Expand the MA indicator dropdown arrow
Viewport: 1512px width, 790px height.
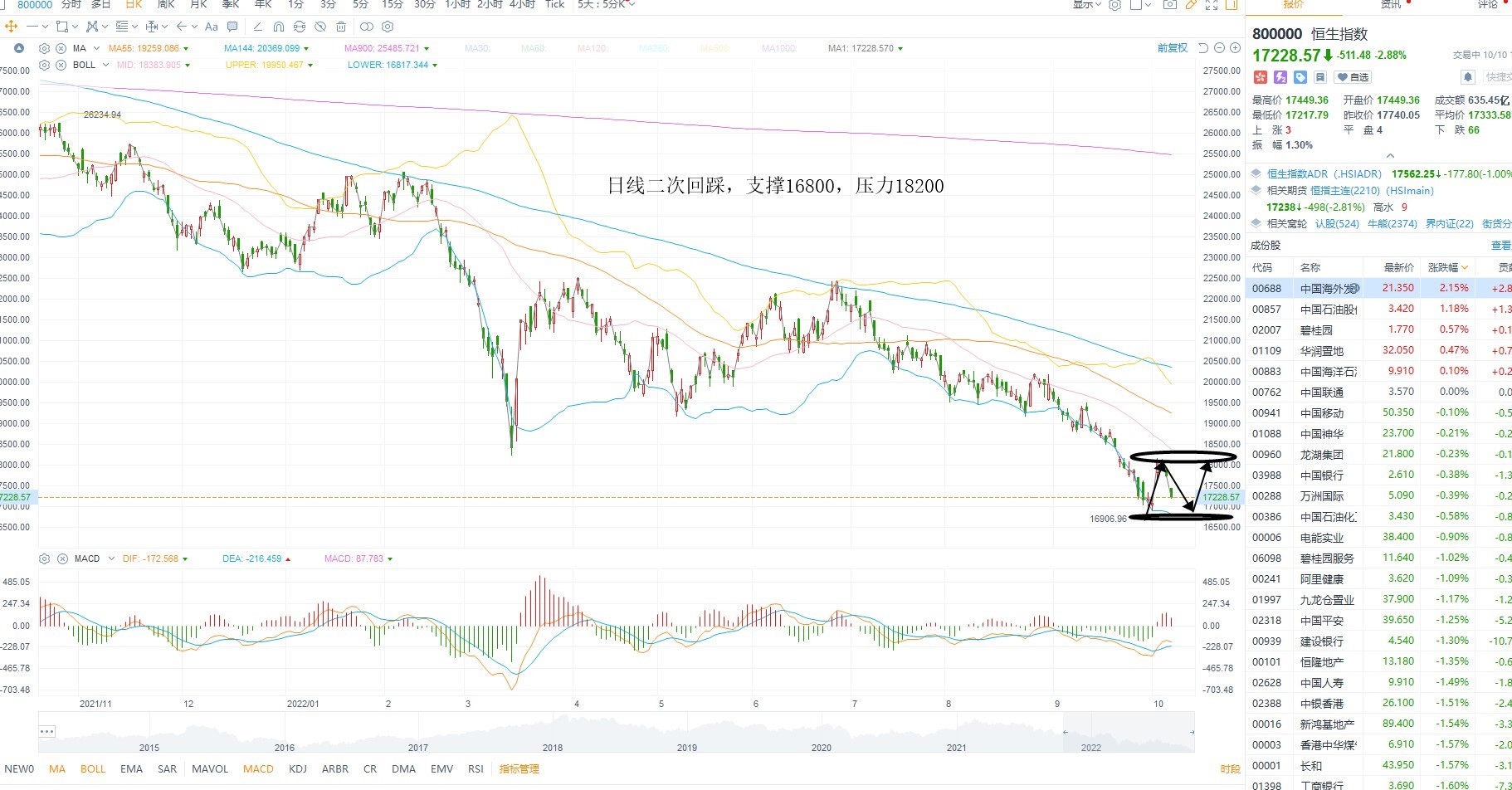[97, 48]
